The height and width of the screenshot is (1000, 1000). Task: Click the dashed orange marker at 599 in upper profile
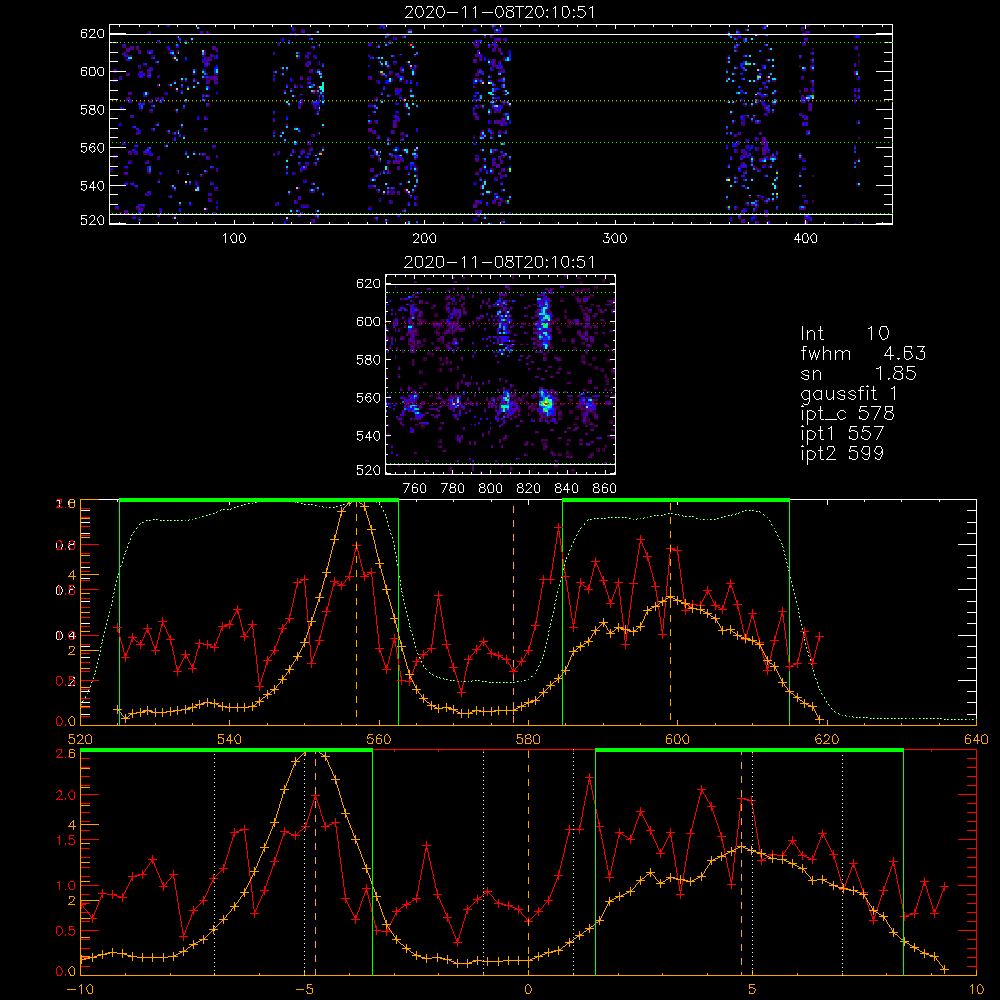pyautogui.click(x=670, y=612)
